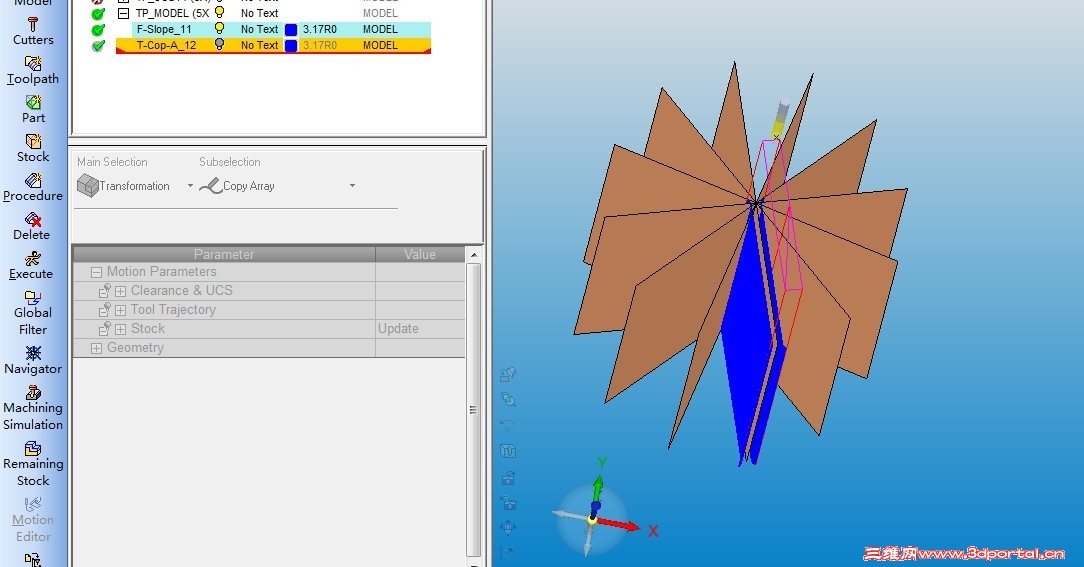Image resolution: width=1084 pixels, height=567 pixels.
Task: Collapse the Motion Parameters group
Action: click(x=97, y=272)
